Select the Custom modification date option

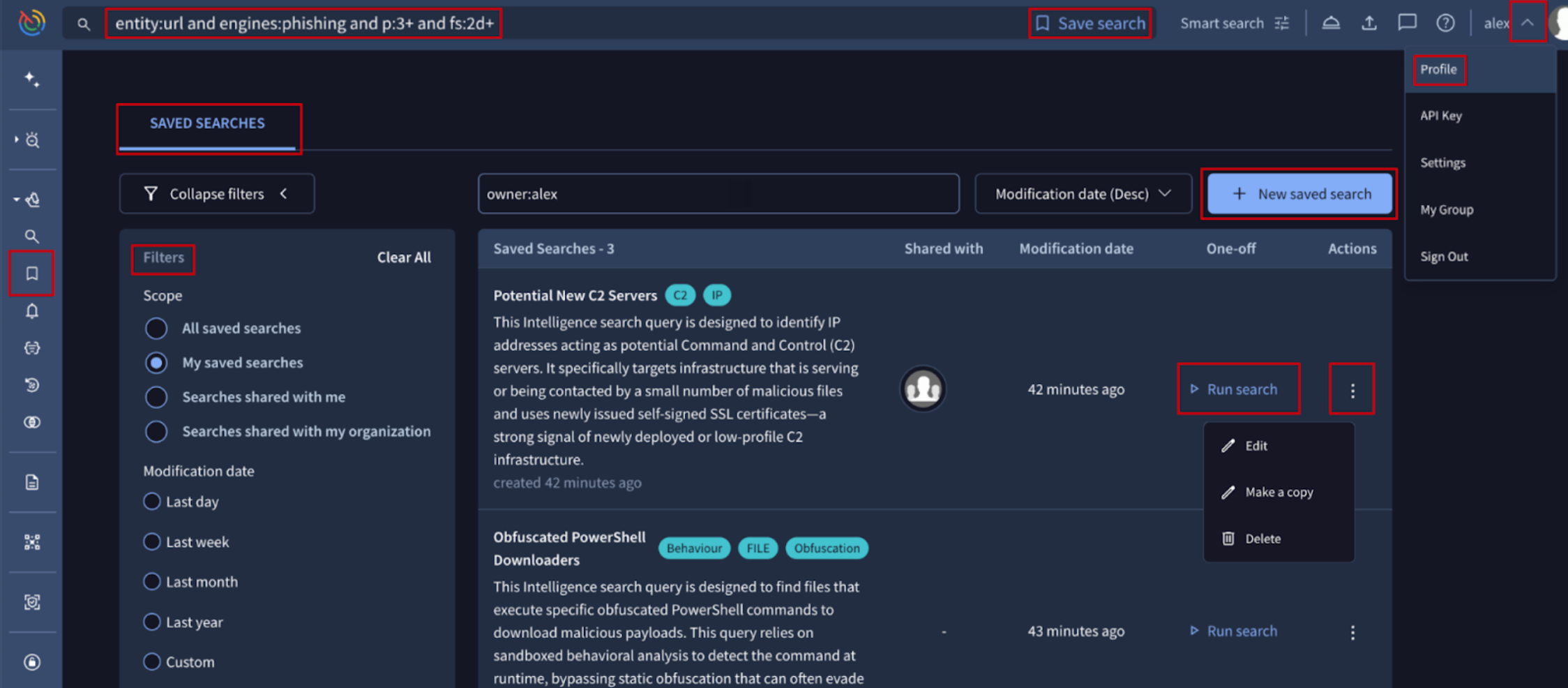pos(151,661)
